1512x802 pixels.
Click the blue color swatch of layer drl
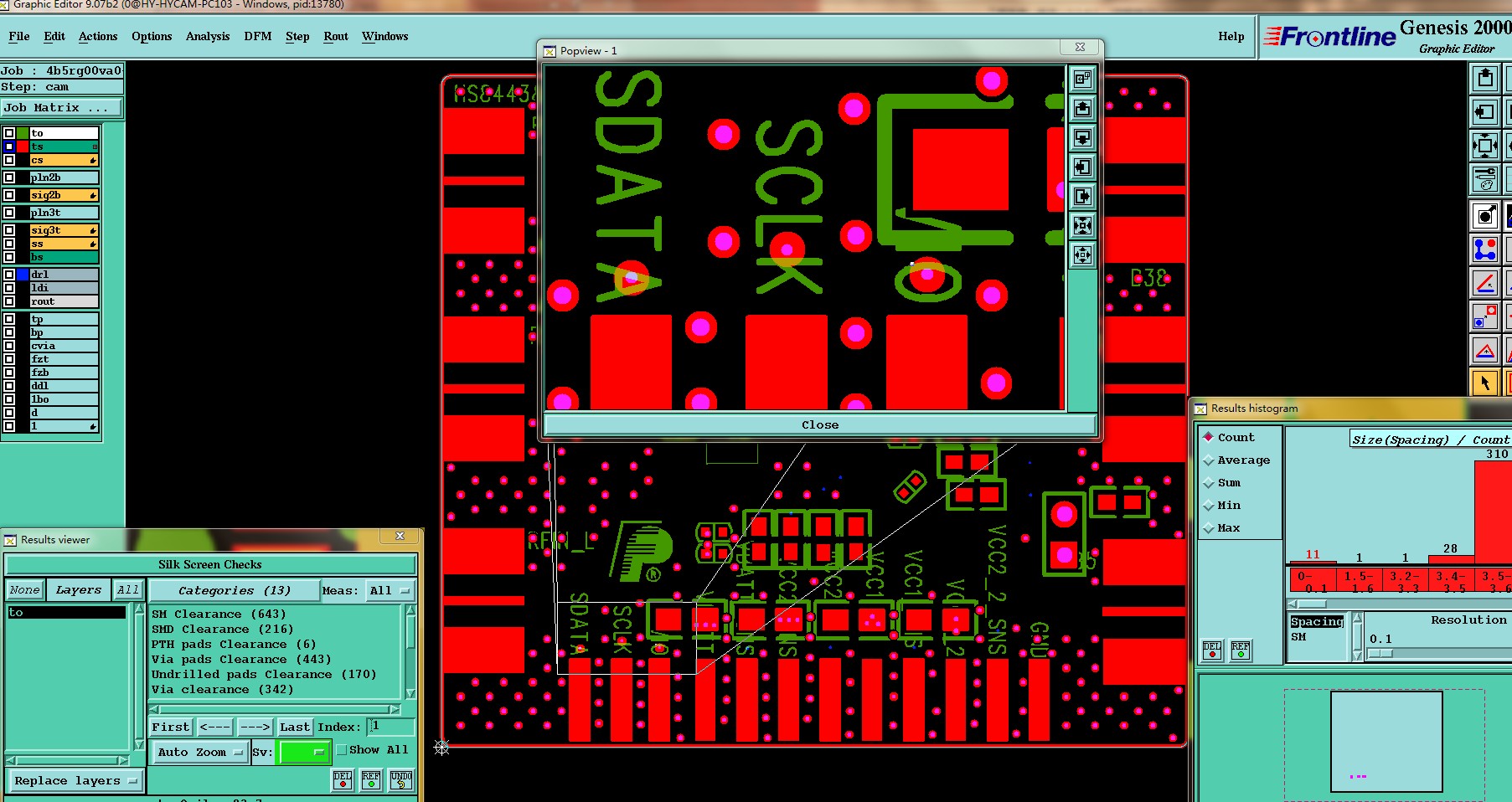[23, 275]
